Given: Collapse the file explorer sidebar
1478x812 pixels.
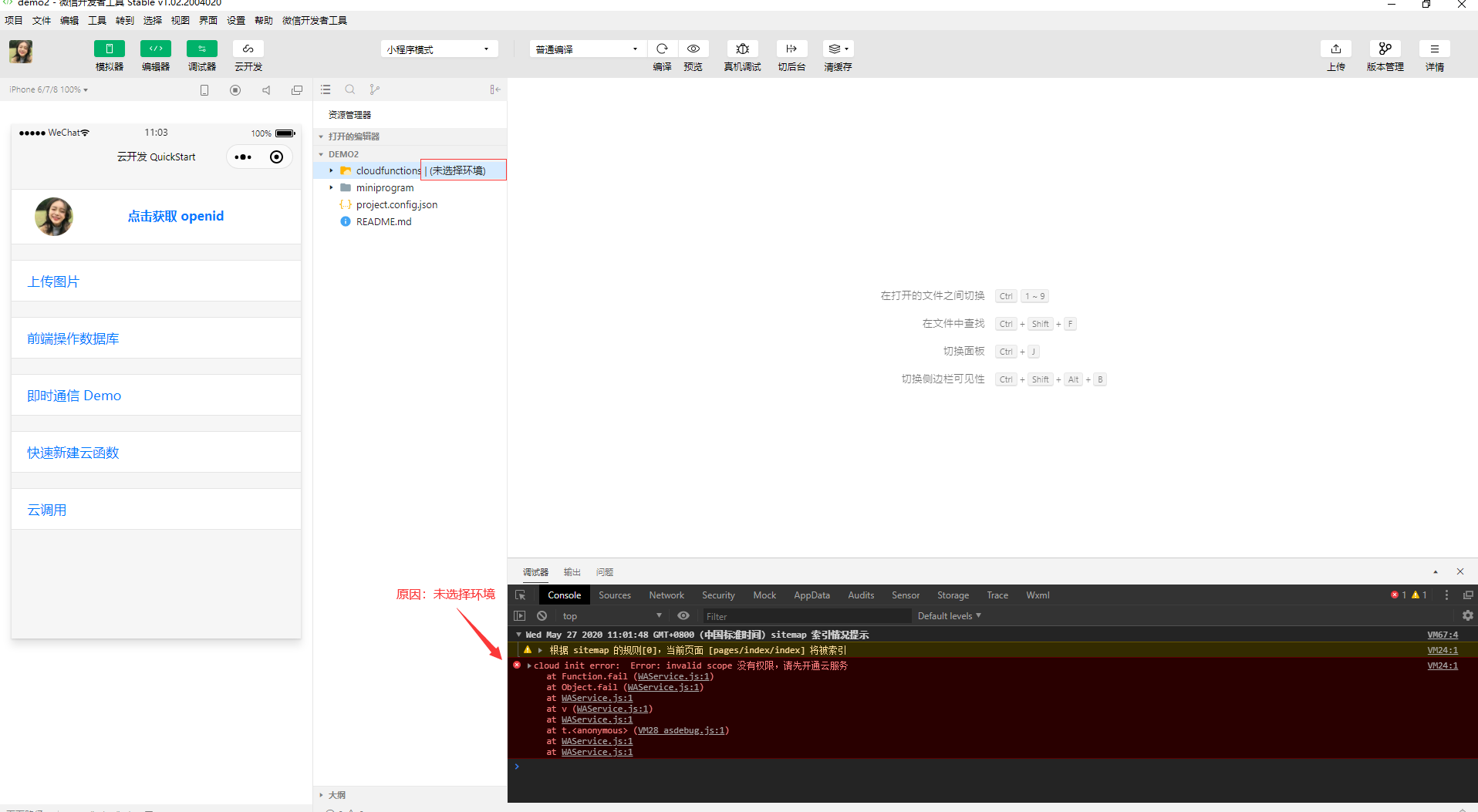Looking at the screenshot, I should (495, 89).
